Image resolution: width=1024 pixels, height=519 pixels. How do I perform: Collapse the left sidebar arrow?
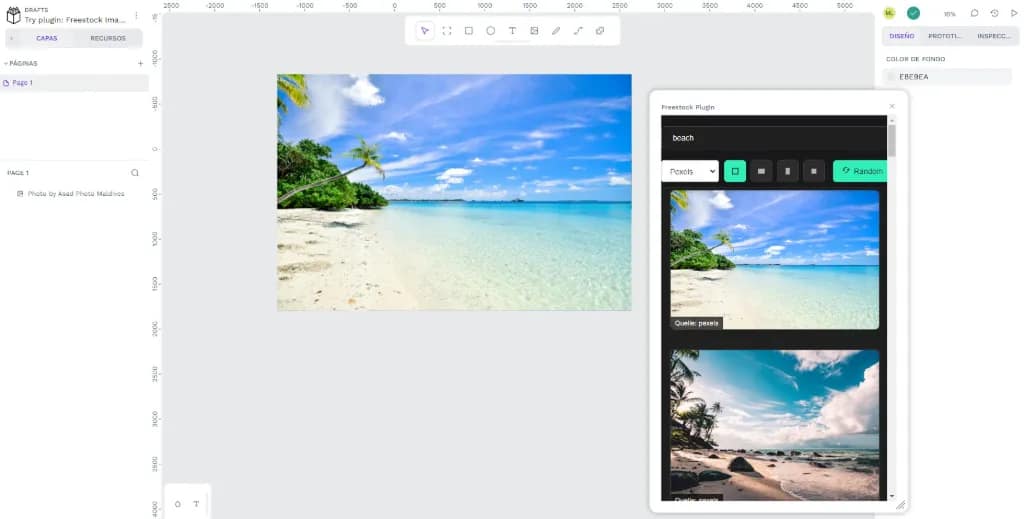[x=11, y=39]
